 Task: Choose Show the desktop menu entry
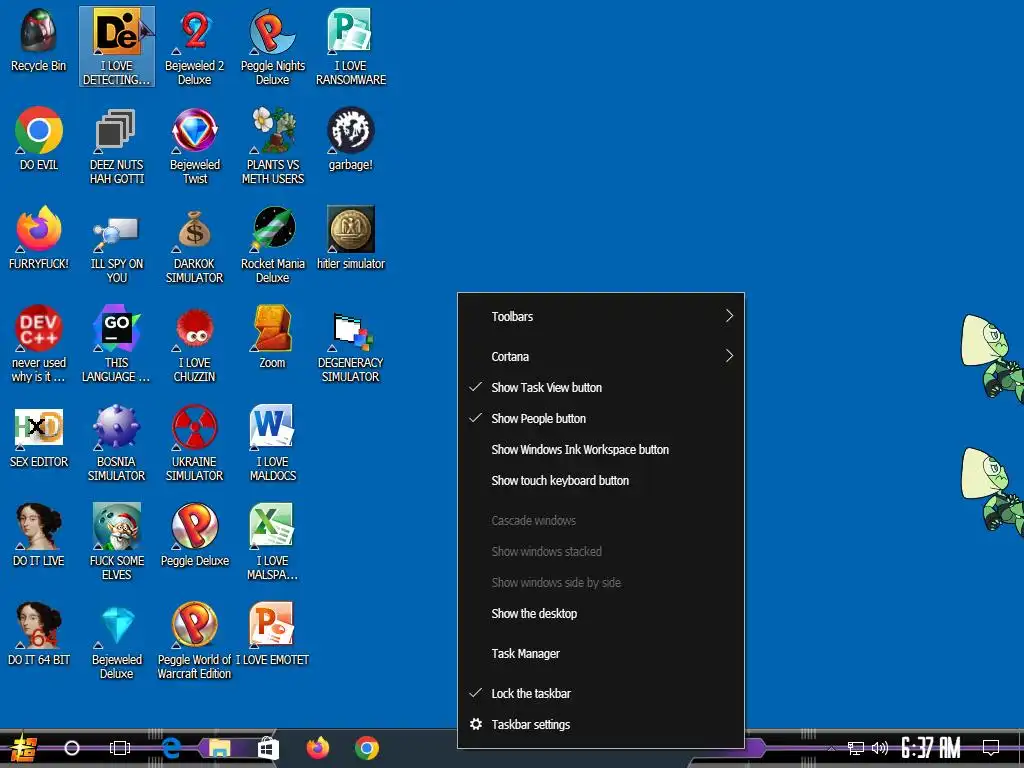tap(601, 613)
